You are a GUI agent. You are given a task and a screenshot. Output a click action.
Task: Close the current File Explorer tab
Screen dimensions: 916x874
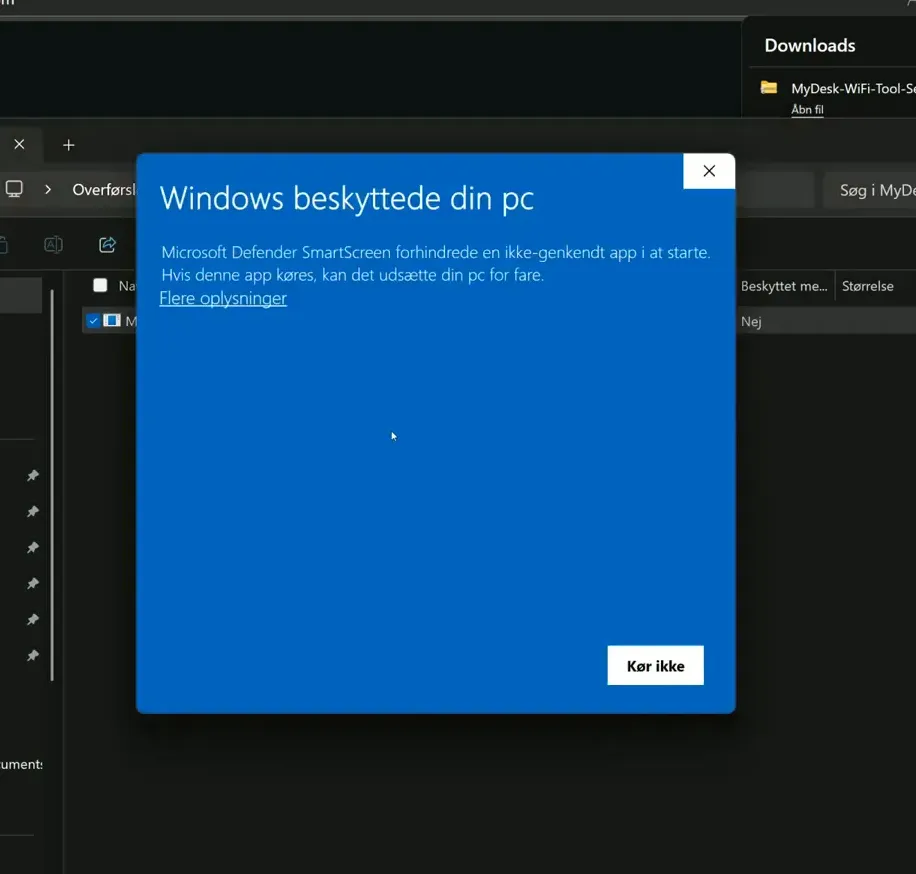[x=19, y=144]
